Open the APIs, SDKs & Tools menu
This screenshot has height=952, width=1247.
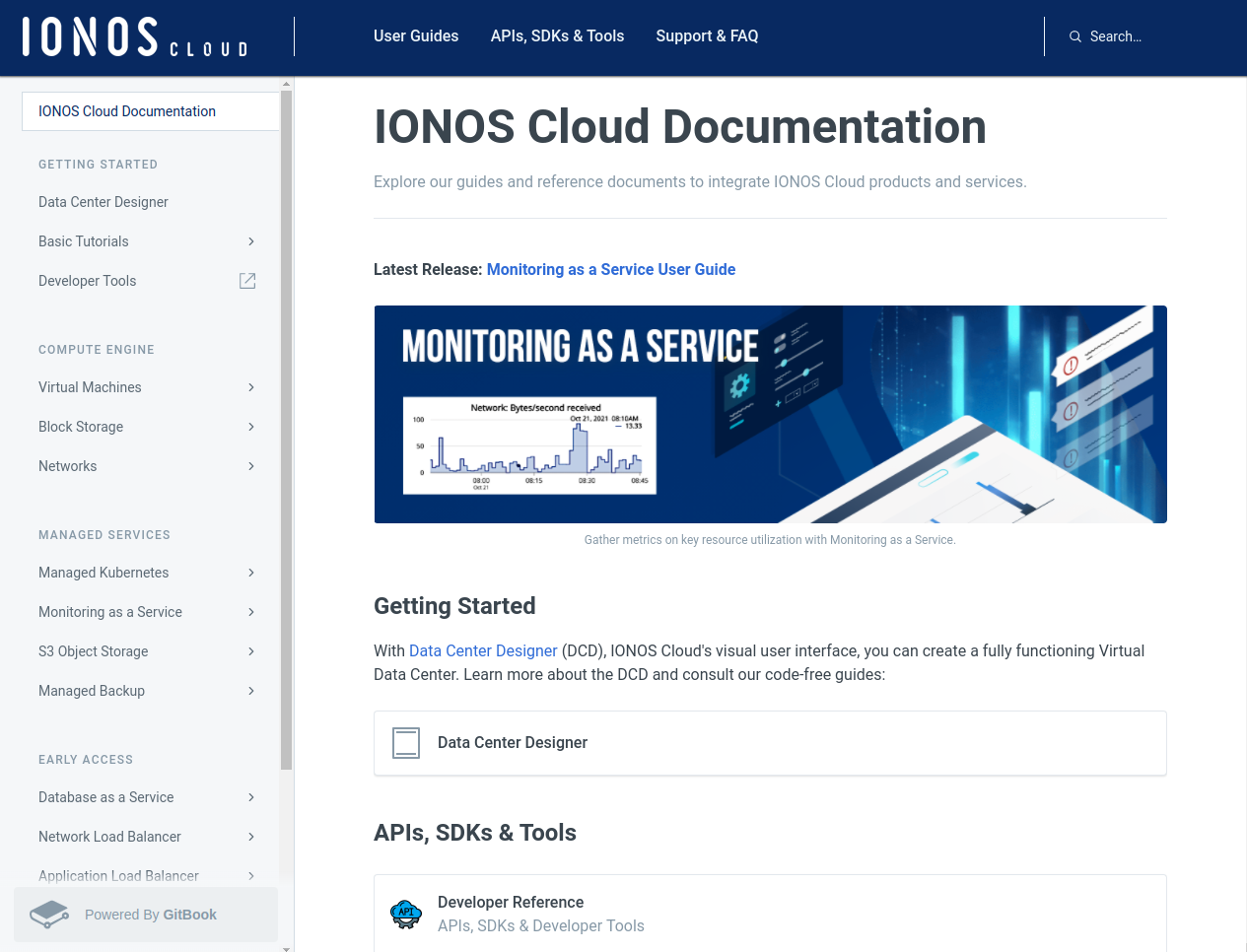(x=558, y=36)
